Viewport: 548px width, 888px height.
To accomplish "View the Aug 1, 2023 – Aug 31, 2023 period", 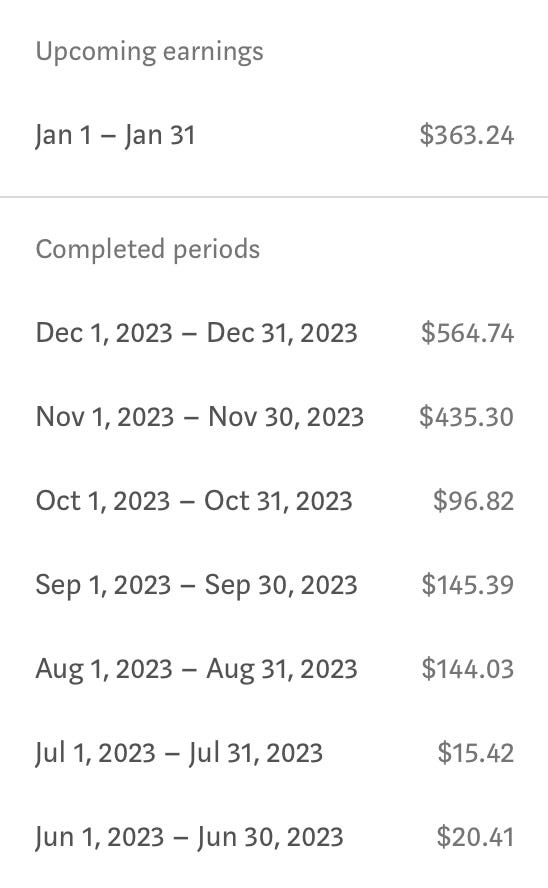I will coord(274,669).
